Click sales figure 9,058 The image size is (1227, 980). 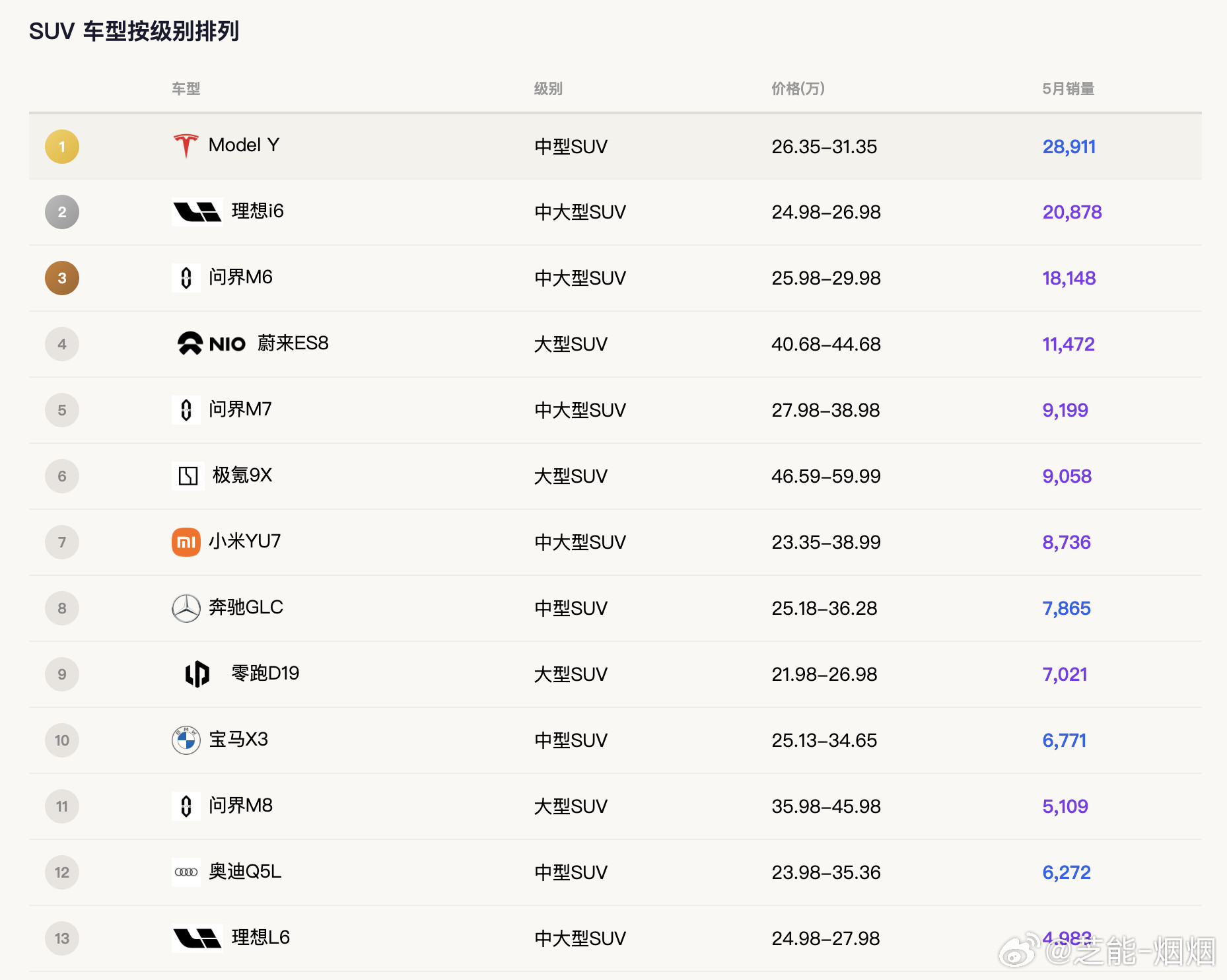point(1067,476)
